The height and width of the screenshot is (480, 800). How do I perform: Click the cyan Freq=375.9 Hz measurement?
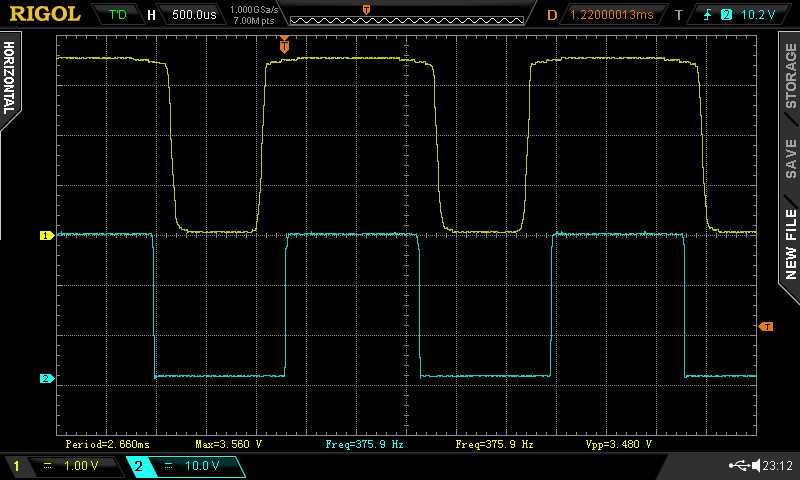364,444
